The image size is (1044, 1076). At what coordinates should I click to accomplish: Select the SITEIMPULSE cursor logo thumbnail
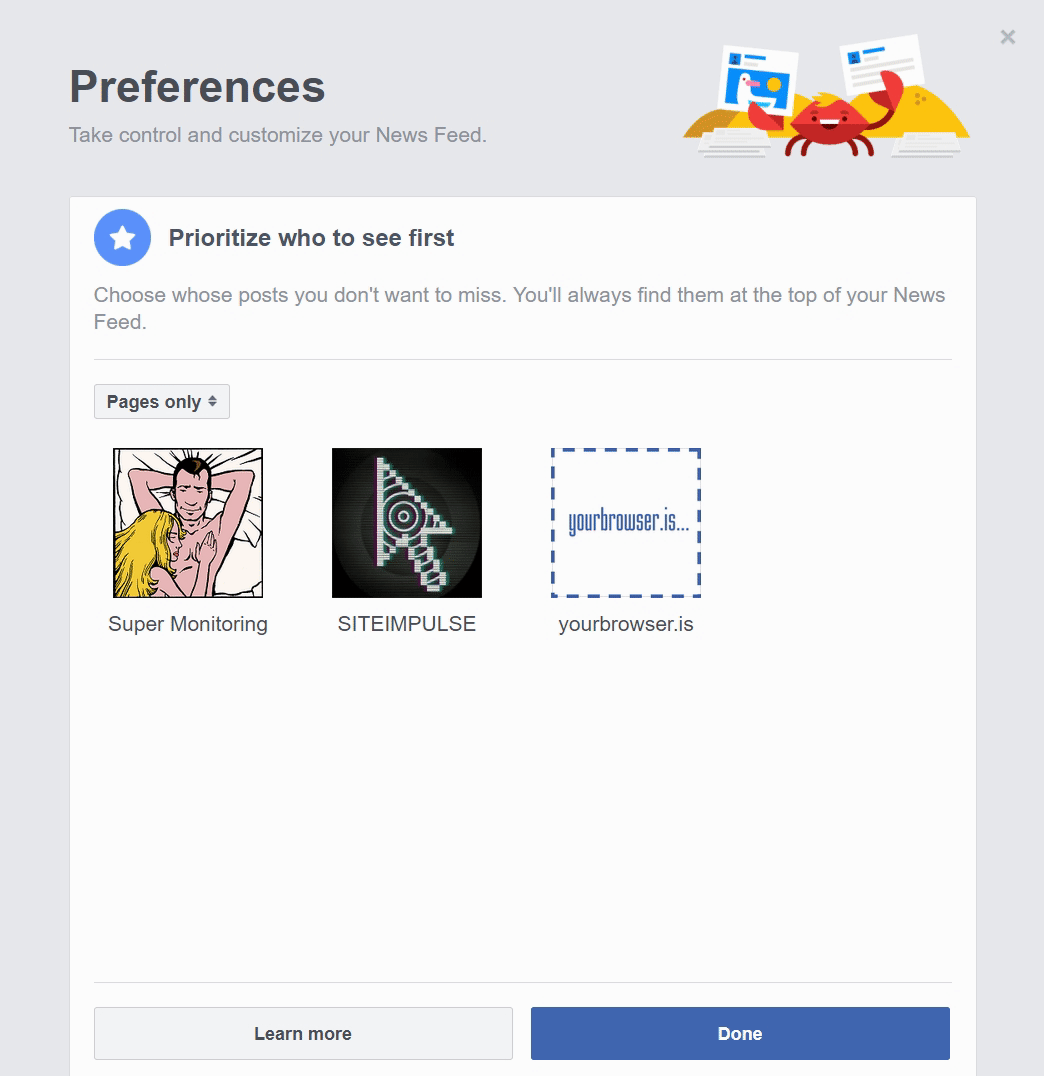point(407,523)
